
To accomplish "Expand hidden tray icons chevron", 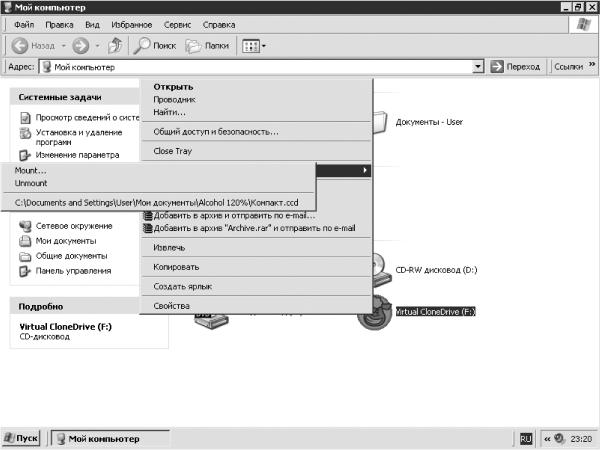I will [x=548, y=439].
